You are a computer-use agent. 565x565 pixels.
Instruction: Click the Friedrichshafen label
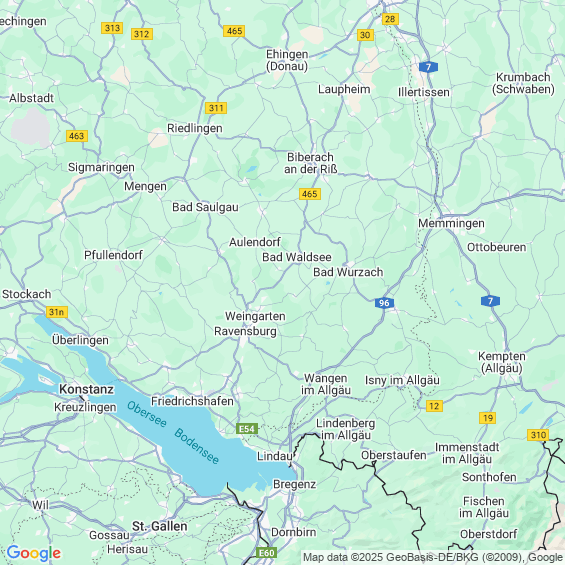(x=192, y=401)
